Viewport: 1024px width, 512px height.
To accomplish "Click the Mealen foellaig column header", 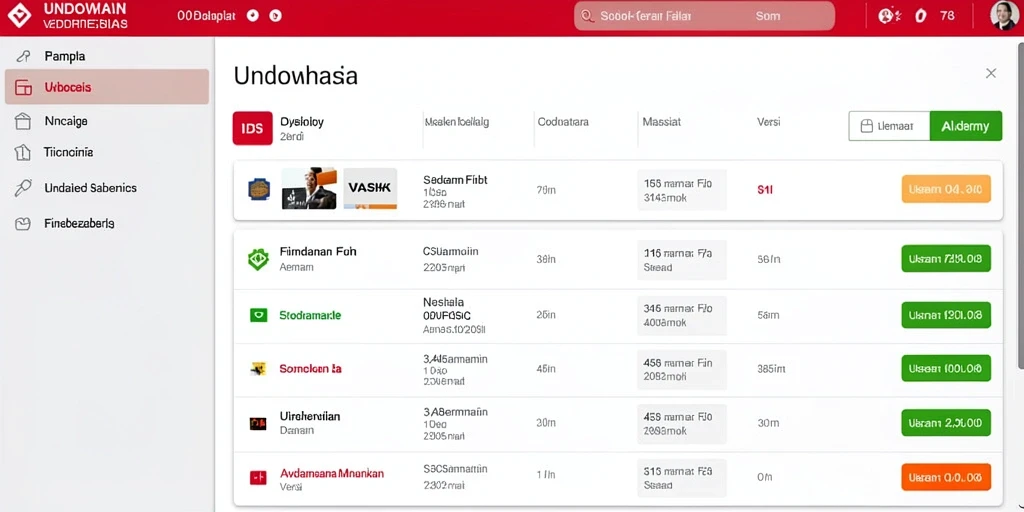I will (456, 121).
